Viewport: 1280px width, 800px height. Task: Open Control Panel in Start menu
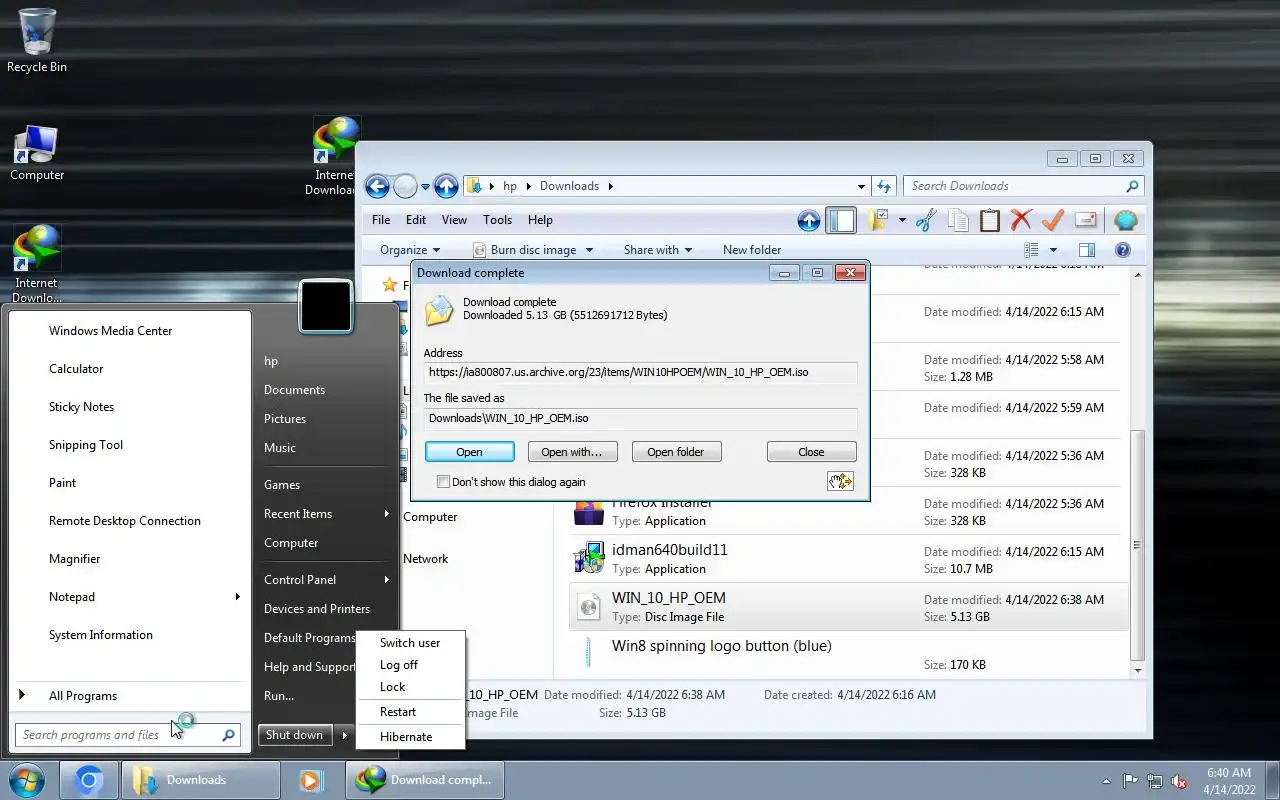[x=326, y=580]
